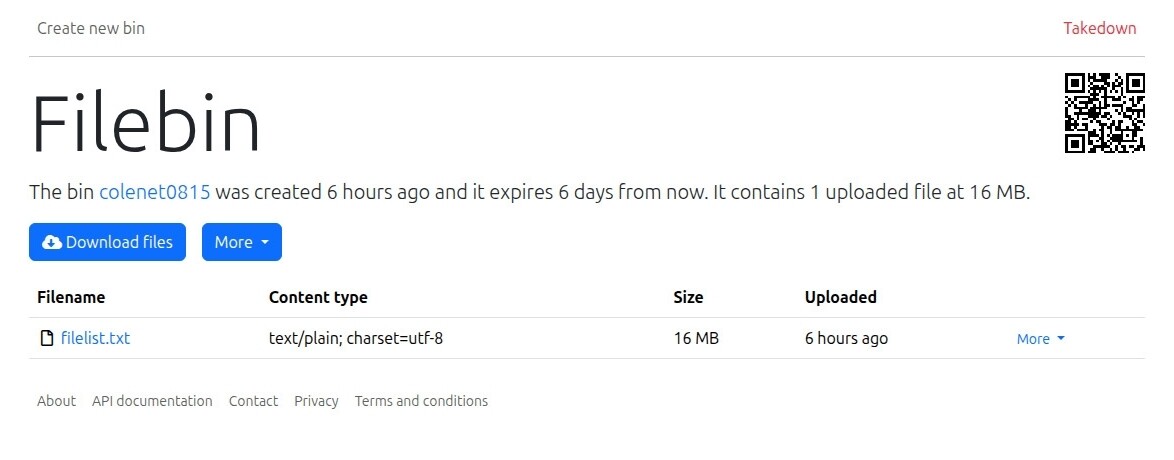Click the QR code image
This screenshot has height=460, width=1174.
pos(1104,112)
